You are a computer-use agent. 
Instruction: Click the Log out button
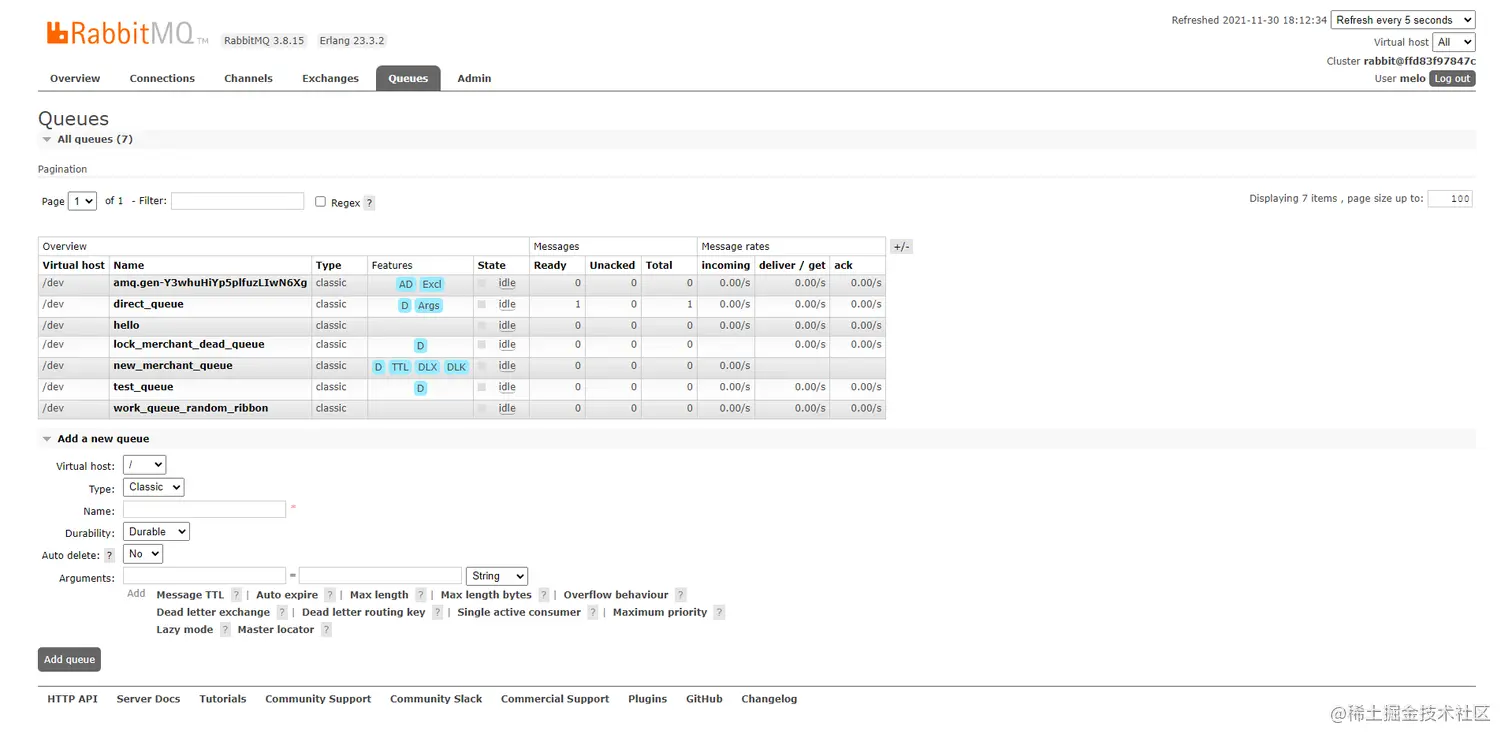coord(1452,79)
